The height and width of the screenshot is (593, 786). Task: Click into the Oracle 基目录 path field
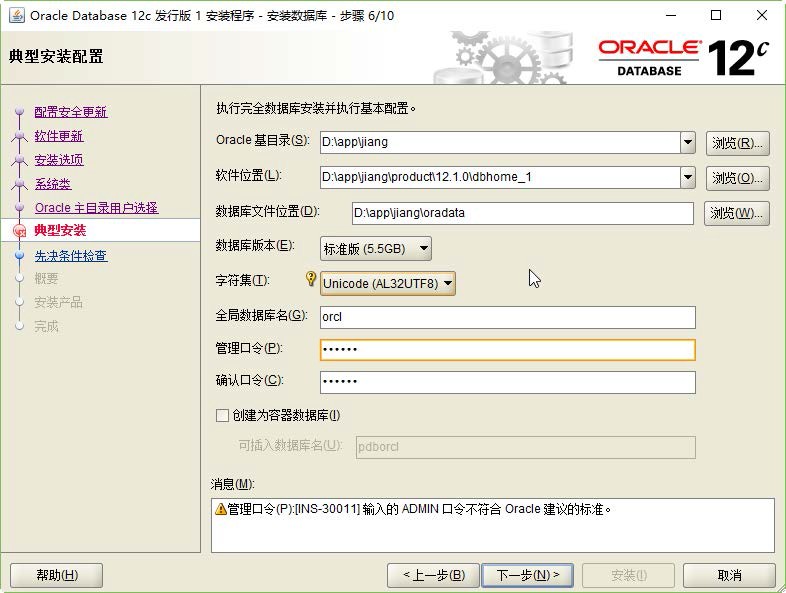coord(500,142)
